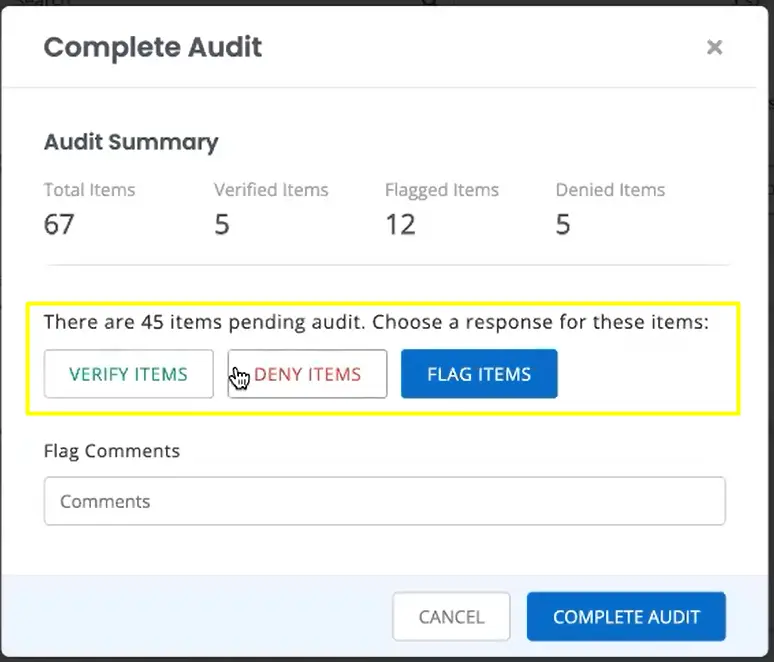Click the Verified Items label
Image resolution: width=774 pixels, height=662 pixels.
[x=271, y=189]
